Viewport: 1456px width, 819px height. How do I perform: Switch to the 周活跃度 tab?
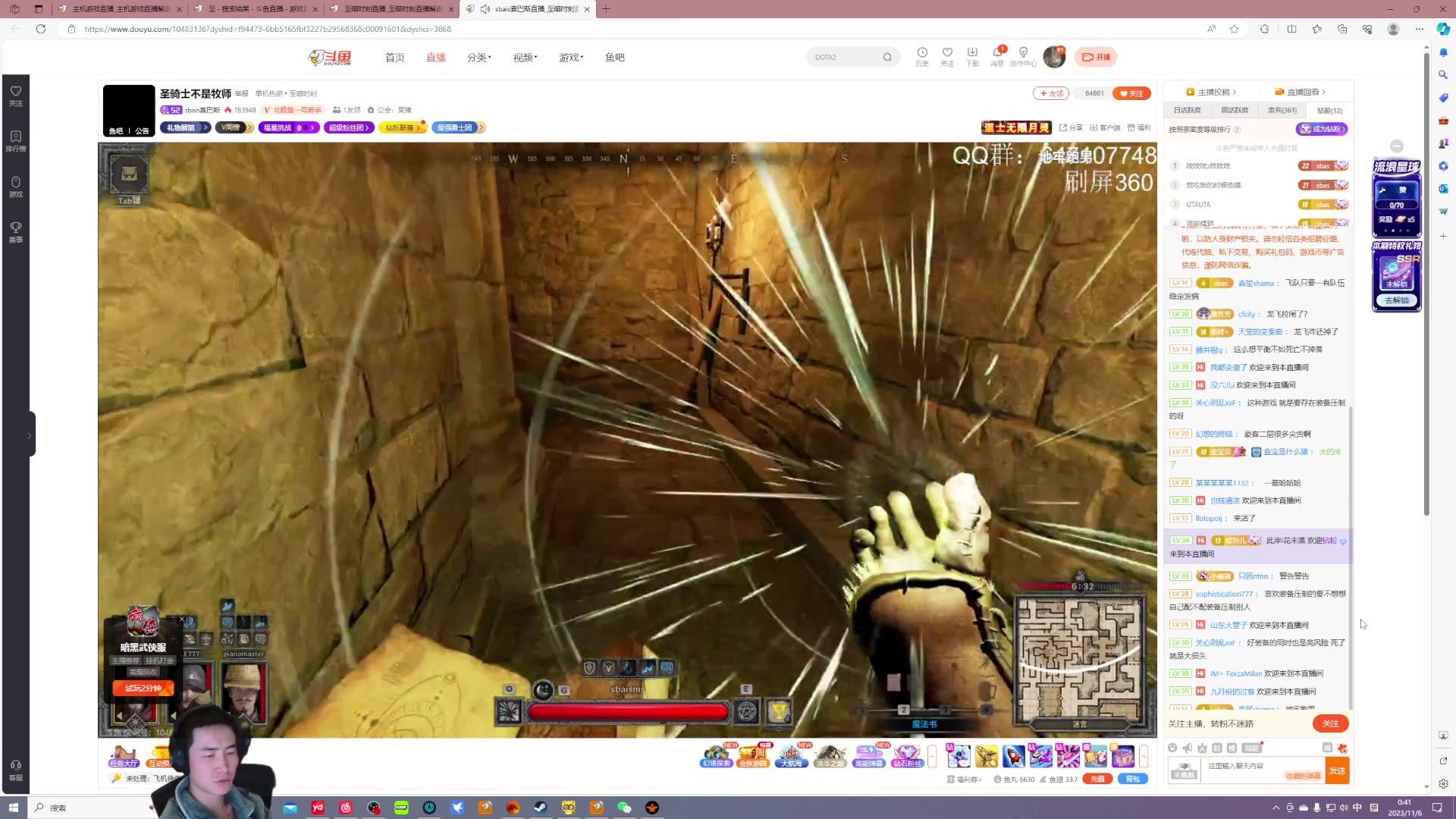(x=1235, y=111)
